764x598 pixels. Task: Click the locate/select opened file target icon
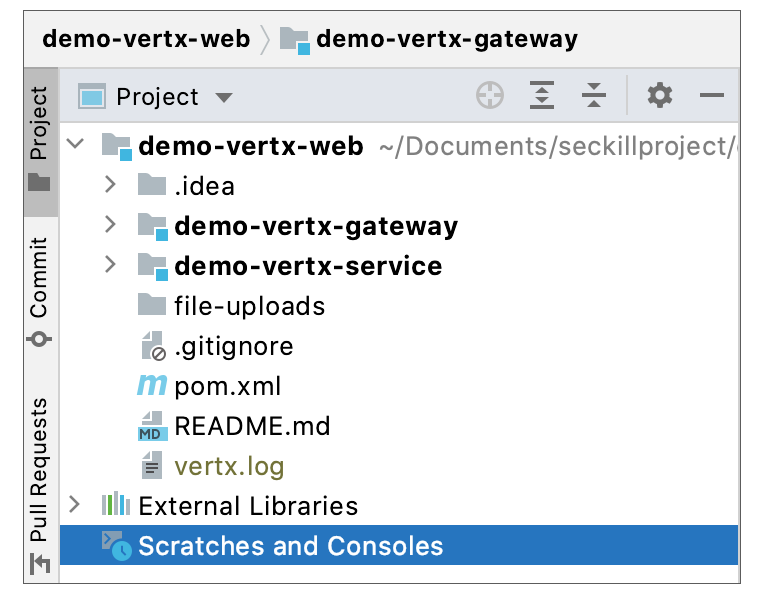(x=489, y=96)
